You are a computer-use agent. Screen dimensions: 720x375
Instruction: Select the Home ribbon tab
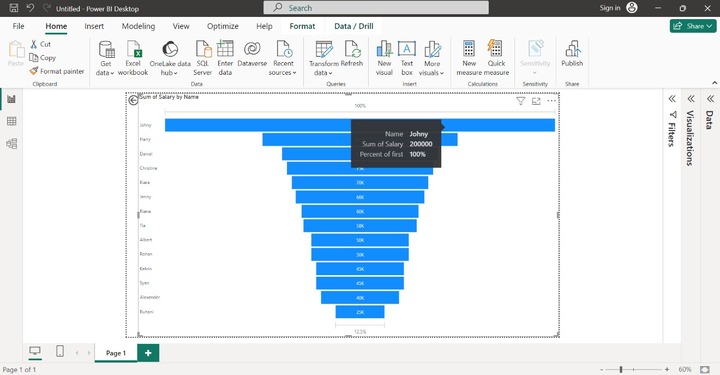(56, 26)
